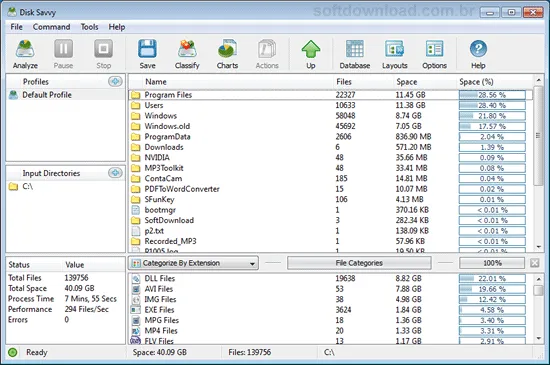The image size is (550, 365).
Task: Click the MP4 Files category icon
Action: pos(136,331)
